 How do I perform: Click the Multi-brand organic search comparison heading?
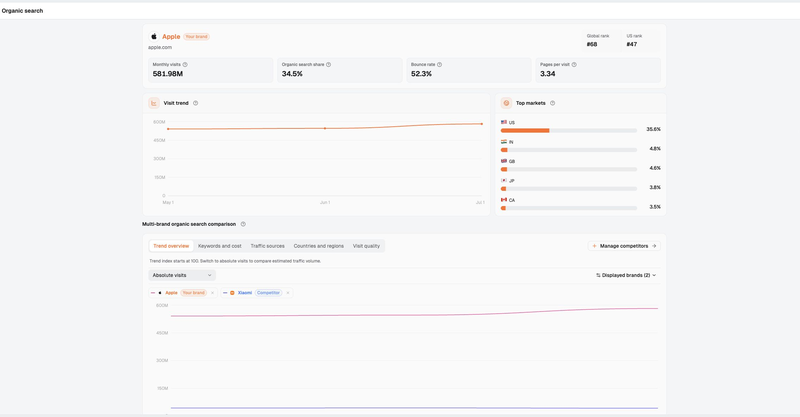coord(189,224)
